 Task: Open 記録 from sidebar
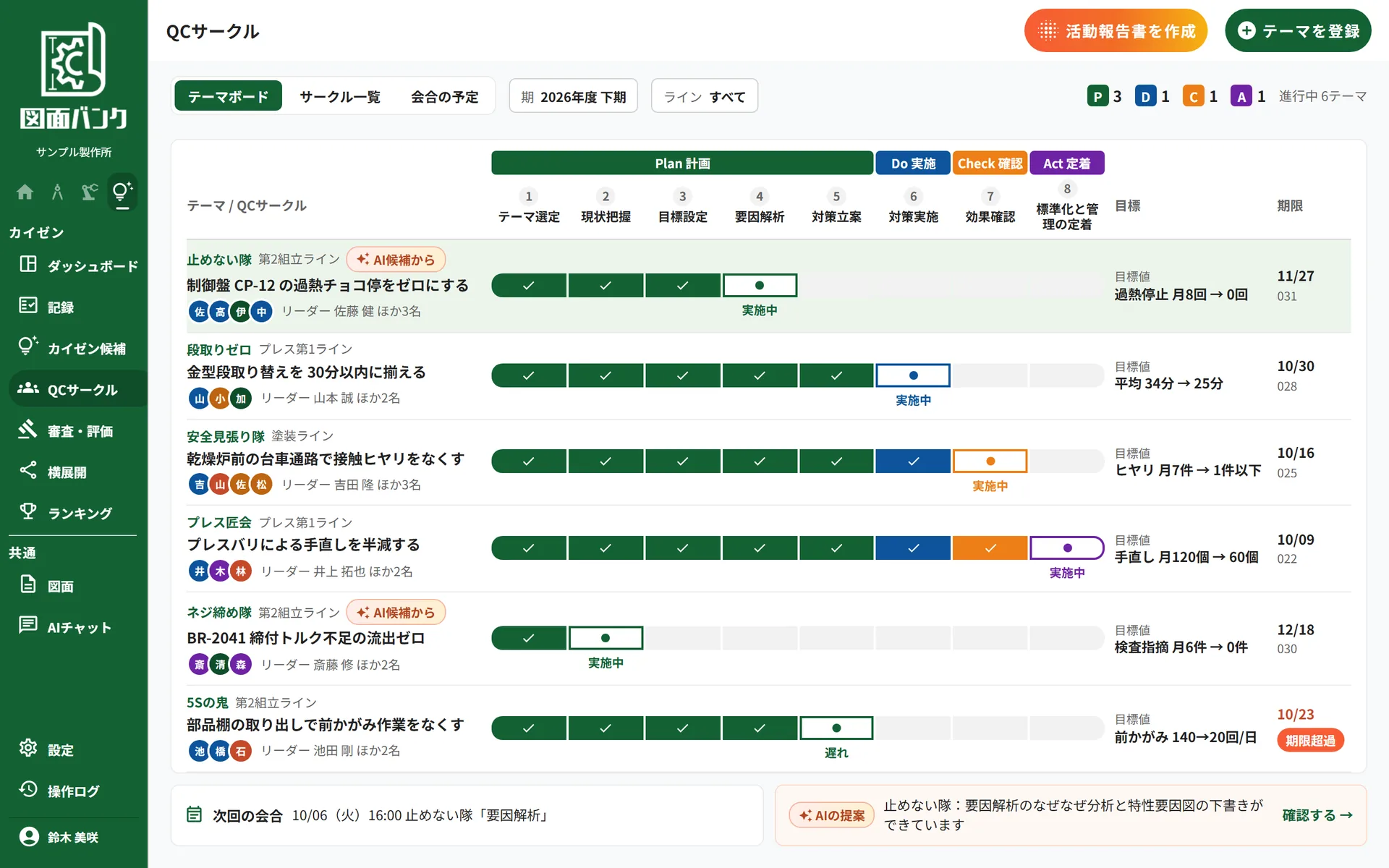tap(78, 307)
